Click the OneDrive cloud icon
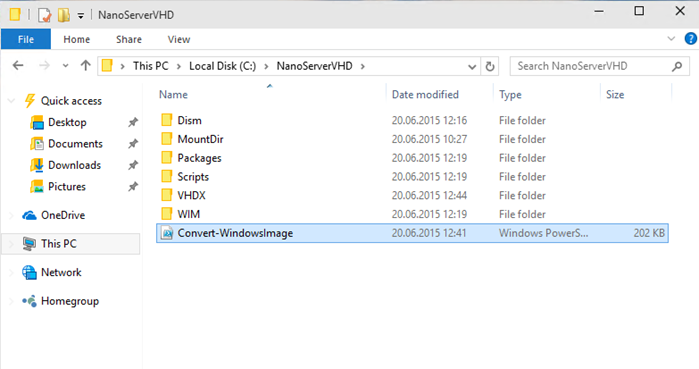This screenshot has height=369, width=699. point(29,215)
